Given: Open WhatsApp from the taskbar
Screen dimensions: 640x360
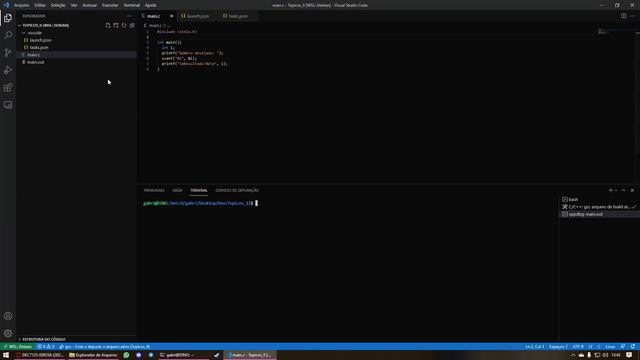Looking at the screenshot, I should (x=127, y=355).
